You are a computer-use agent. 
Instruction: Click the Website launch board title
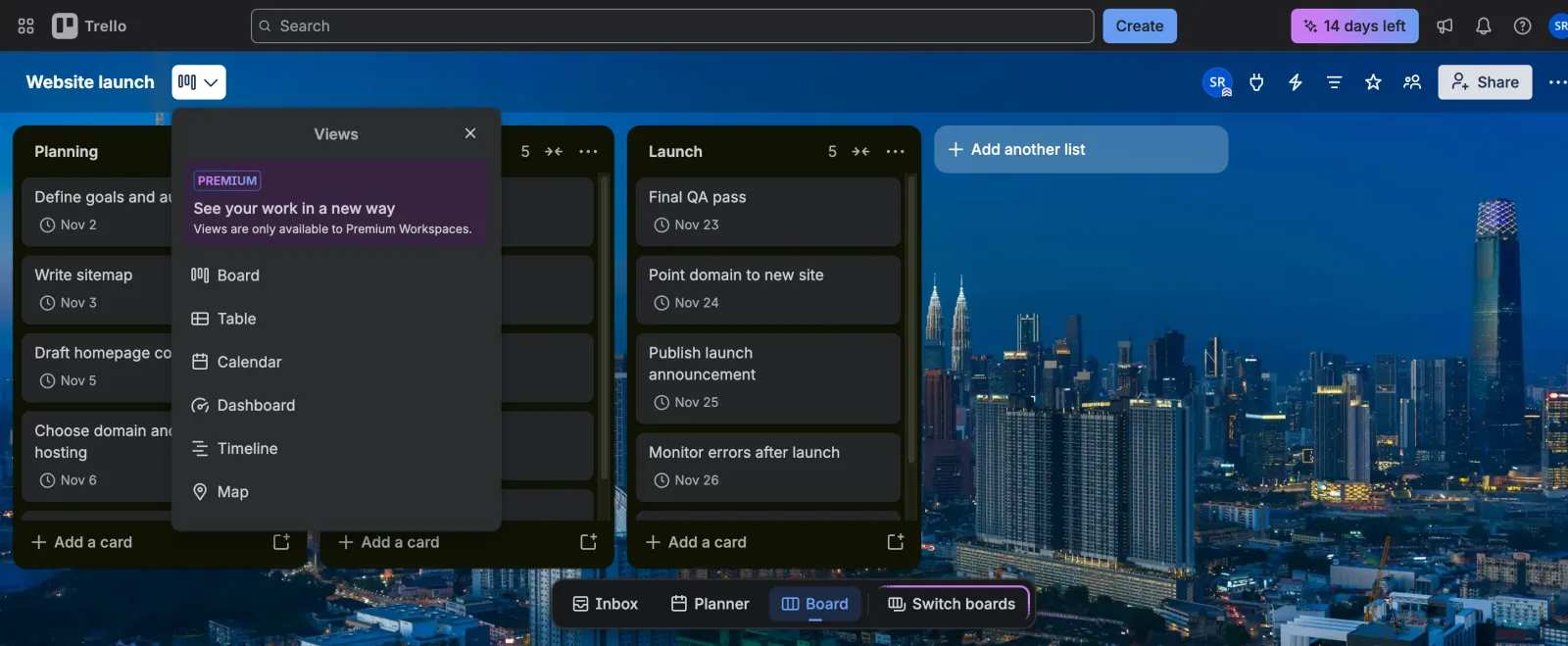click(x=90, y=82)
